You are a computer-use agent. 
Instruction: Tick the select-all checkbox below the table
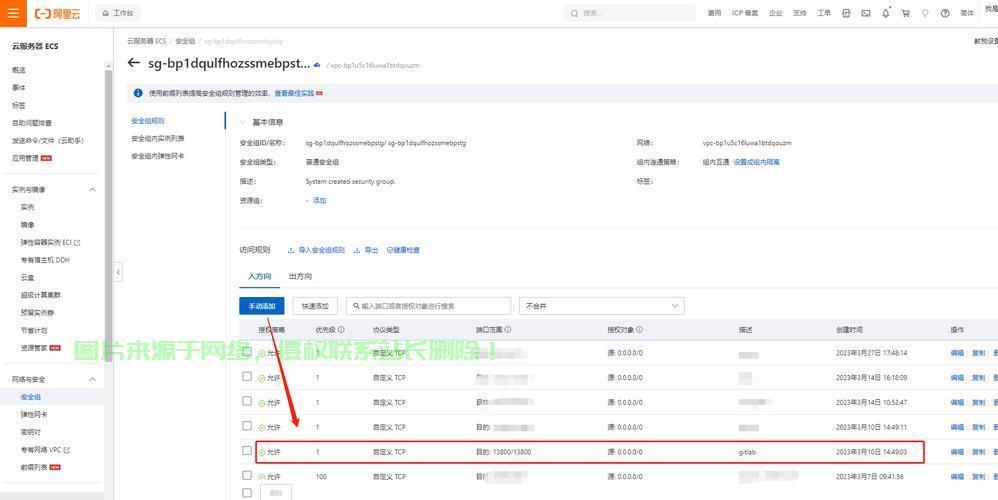pyautogui.click(x=247, y=492)
